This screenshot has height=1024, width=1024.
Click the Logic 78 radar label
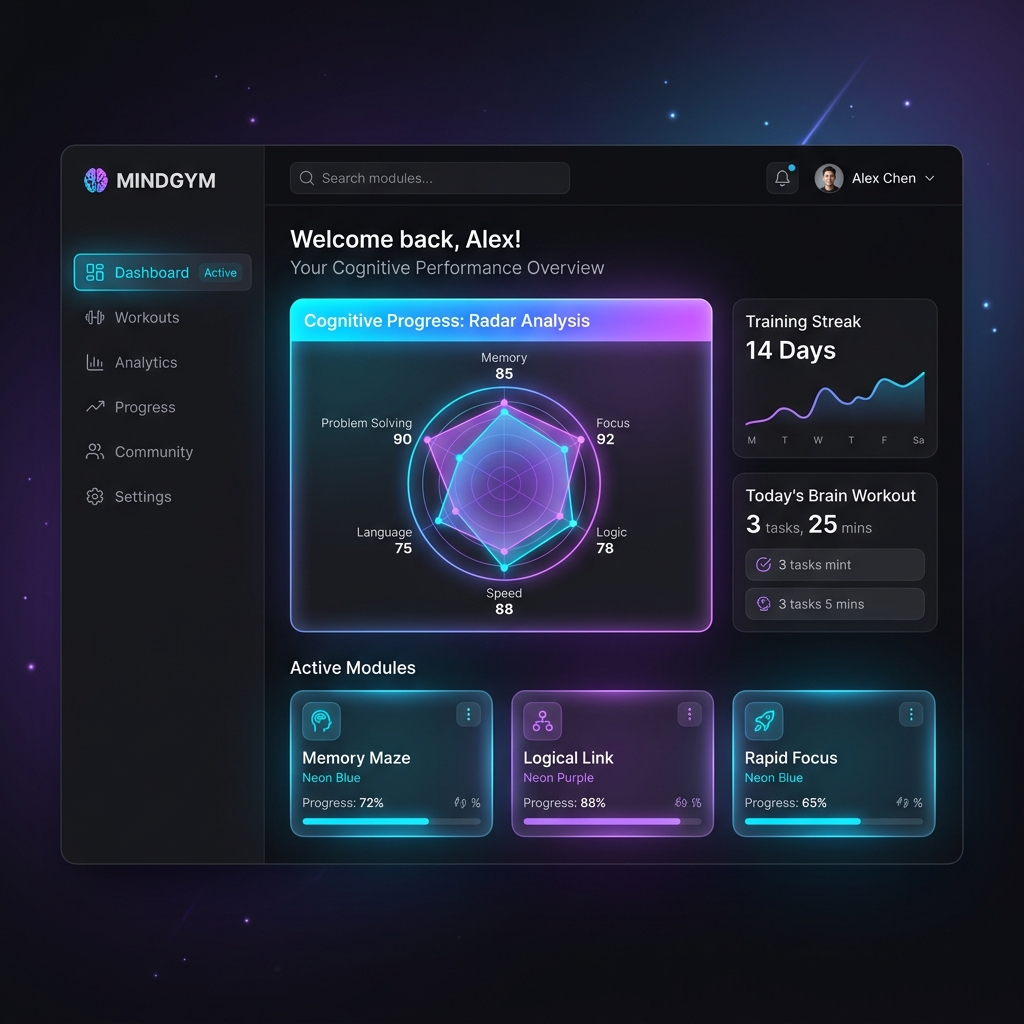point(611,540)
